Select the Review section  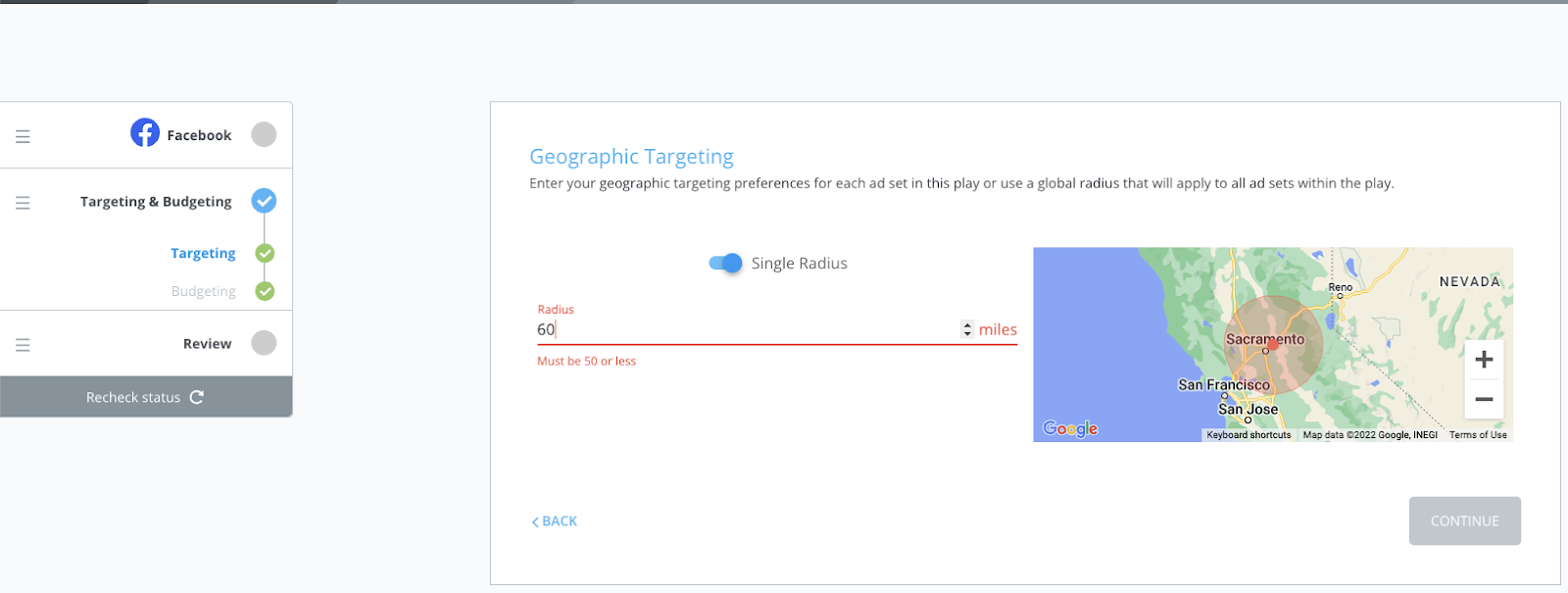point(207,344)
